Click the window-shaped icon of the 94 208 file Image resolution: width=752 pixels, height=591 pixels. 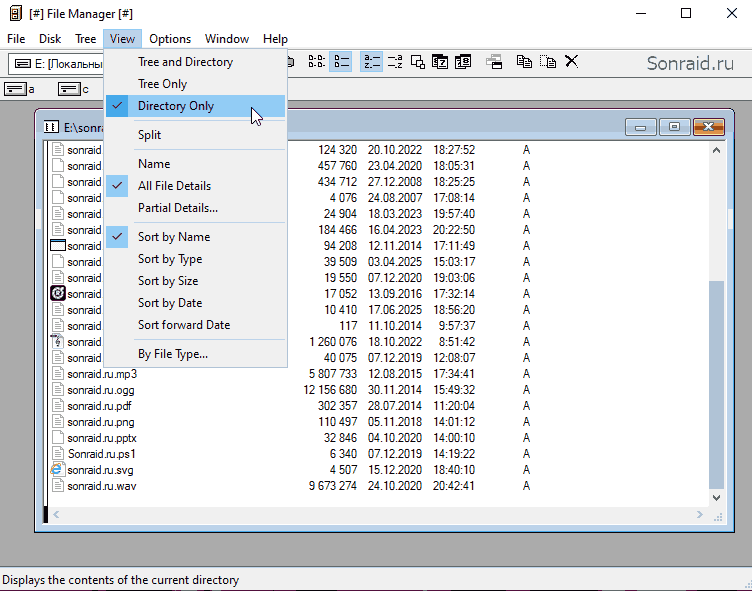pyautogui.click(x=58, y=246)
